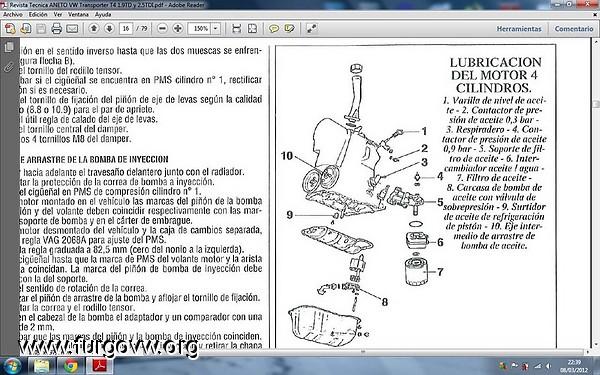The image size is (600, 375).
Task: Go to the previous page arrow
Action: tap(94, 28)
